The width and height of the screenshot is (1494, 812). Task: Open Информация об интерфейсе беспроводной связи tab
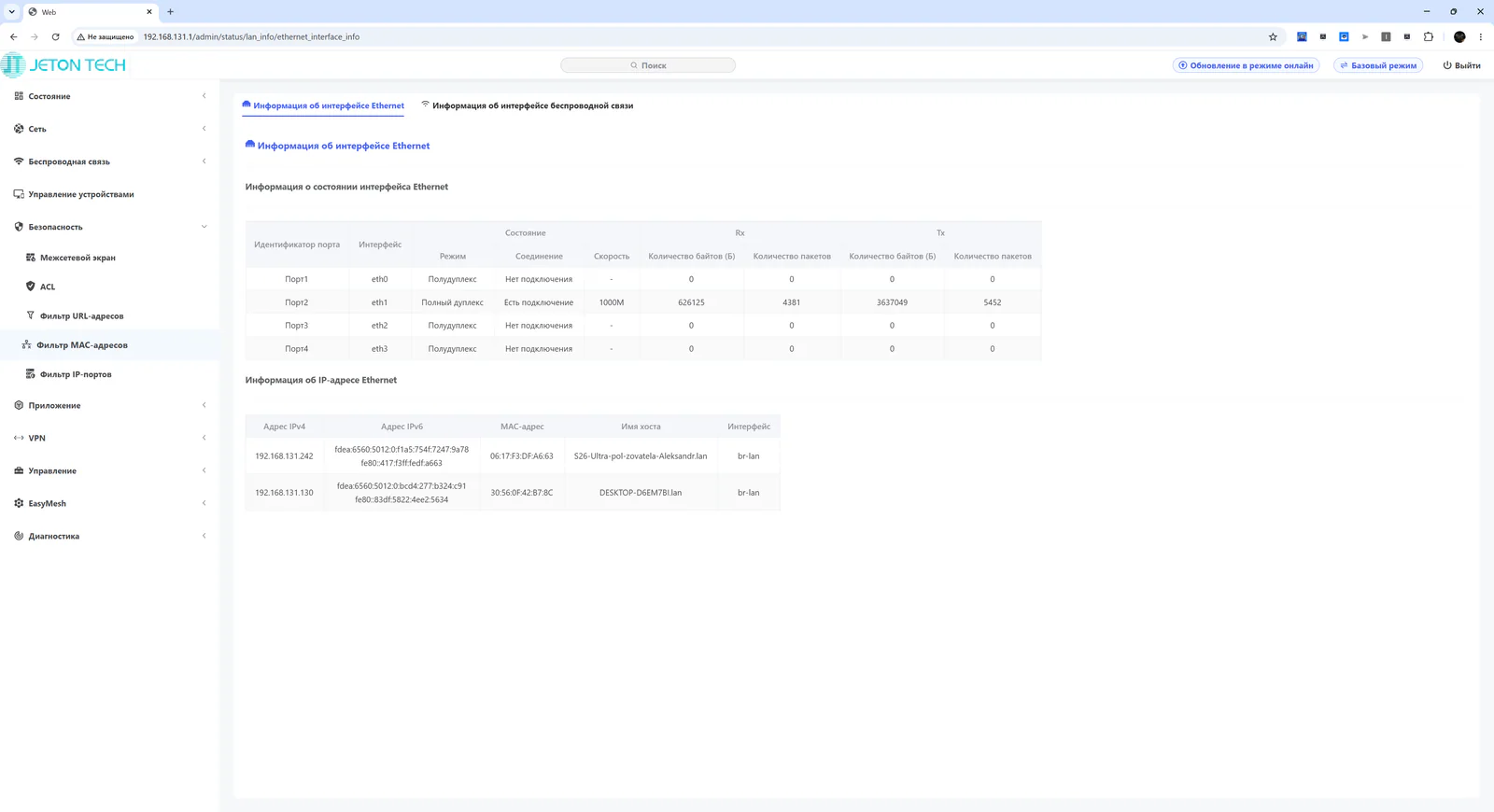[528, 105]
